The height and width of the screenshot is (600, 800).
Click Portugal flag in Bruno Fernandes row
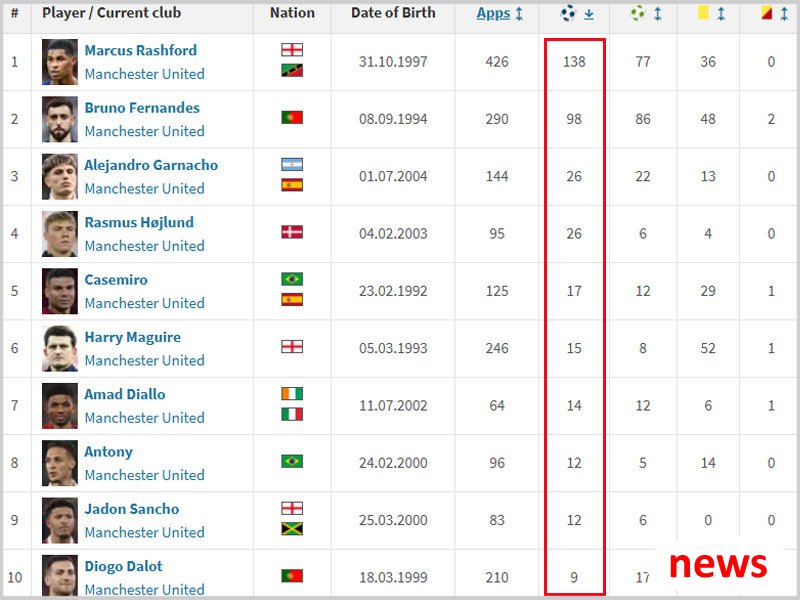[292, 117]
